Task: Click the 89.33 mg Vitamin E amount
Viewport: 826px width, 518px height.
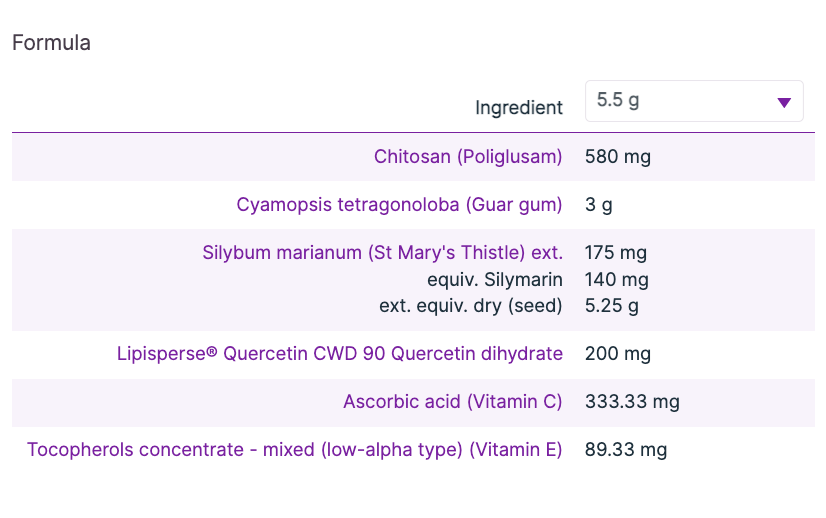Action: (x=626, y=450)
